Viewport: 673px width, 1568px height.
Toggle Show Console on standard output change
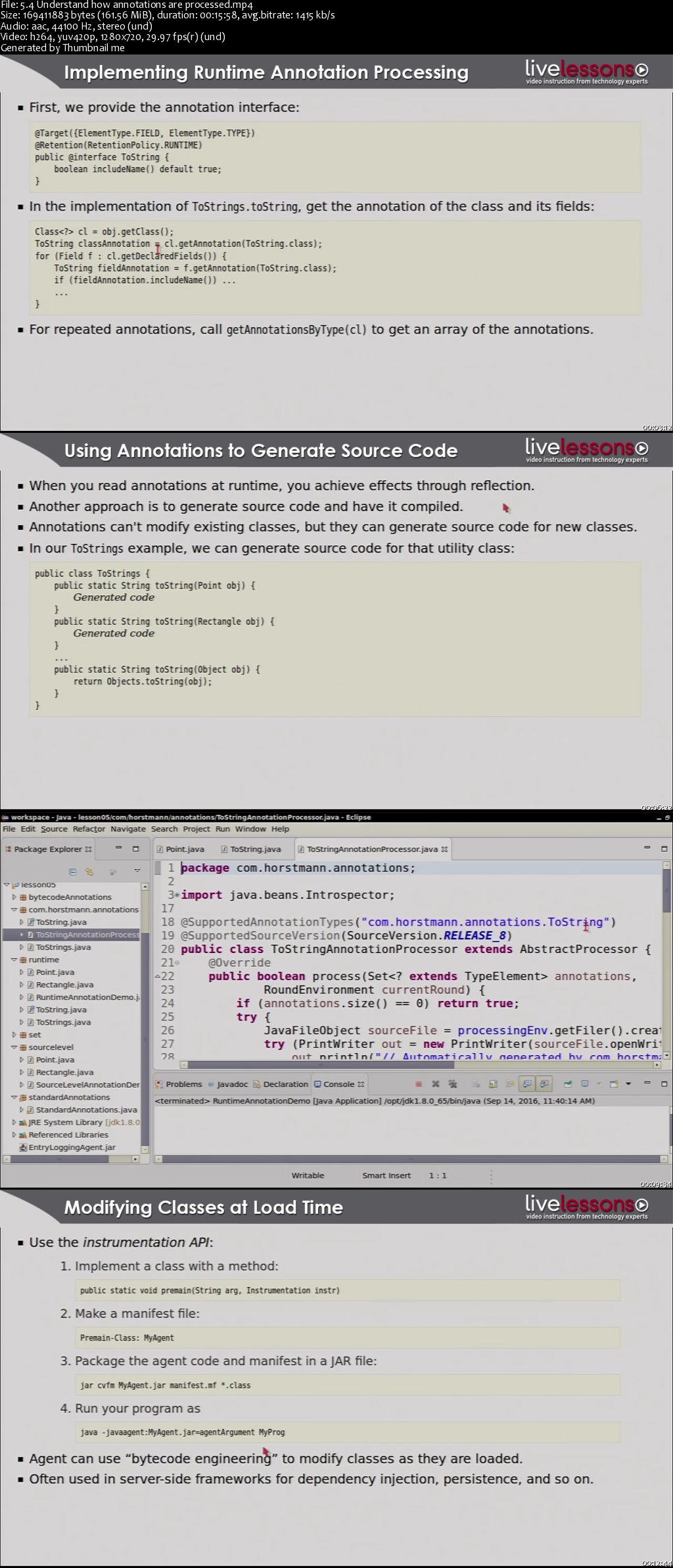527,1084
